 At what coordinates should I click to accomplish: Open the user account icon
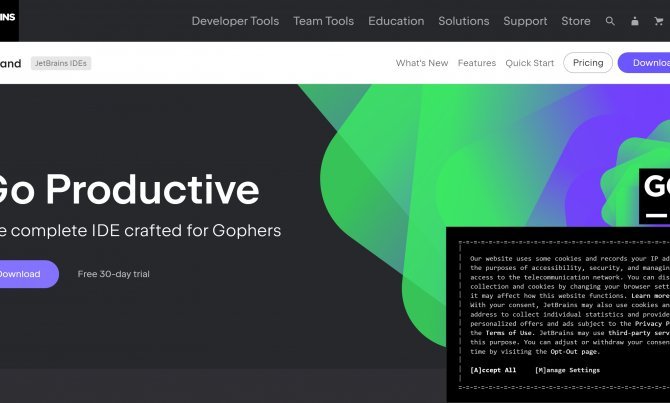635,21
